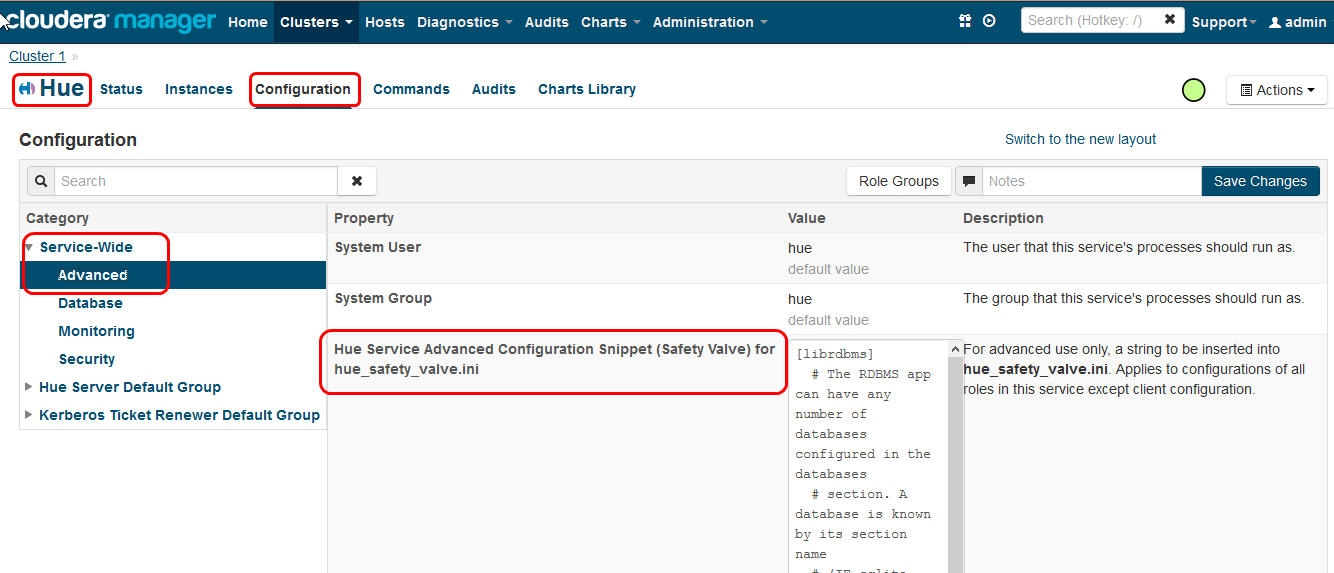Open the Diagnostics dropdown menu
1334x573 pixels.
[465, 22]
